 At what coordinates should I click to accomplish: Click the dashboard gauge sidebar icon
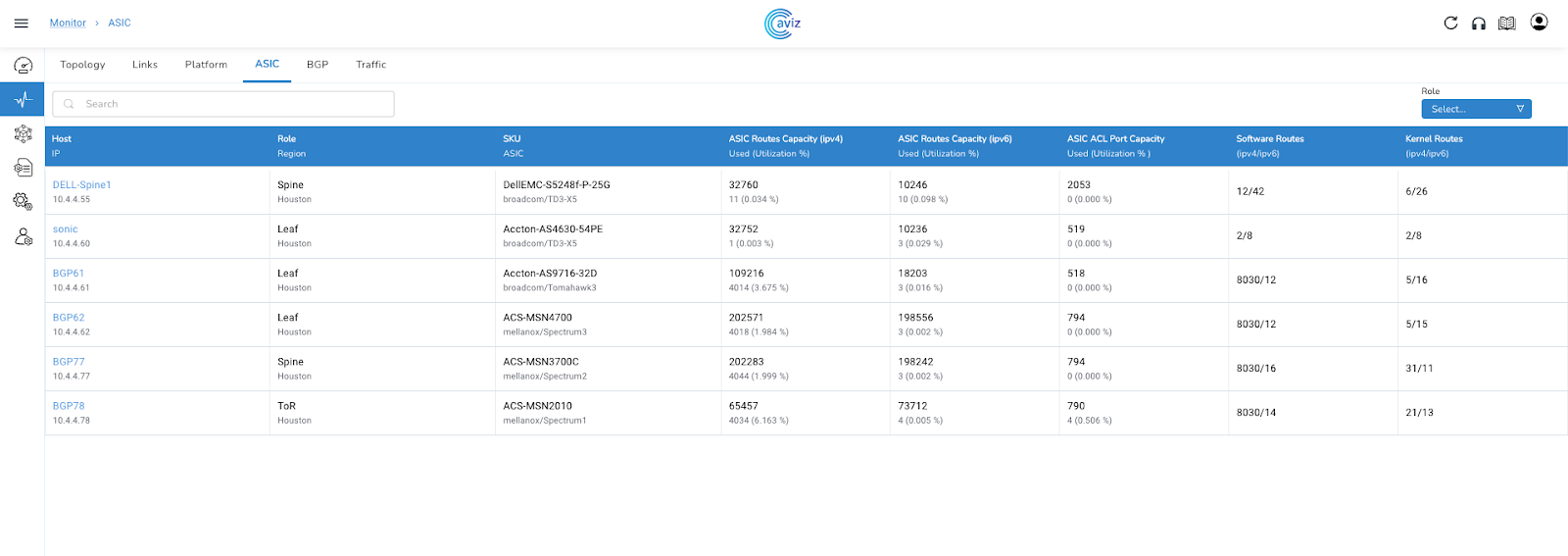(23, 66)
